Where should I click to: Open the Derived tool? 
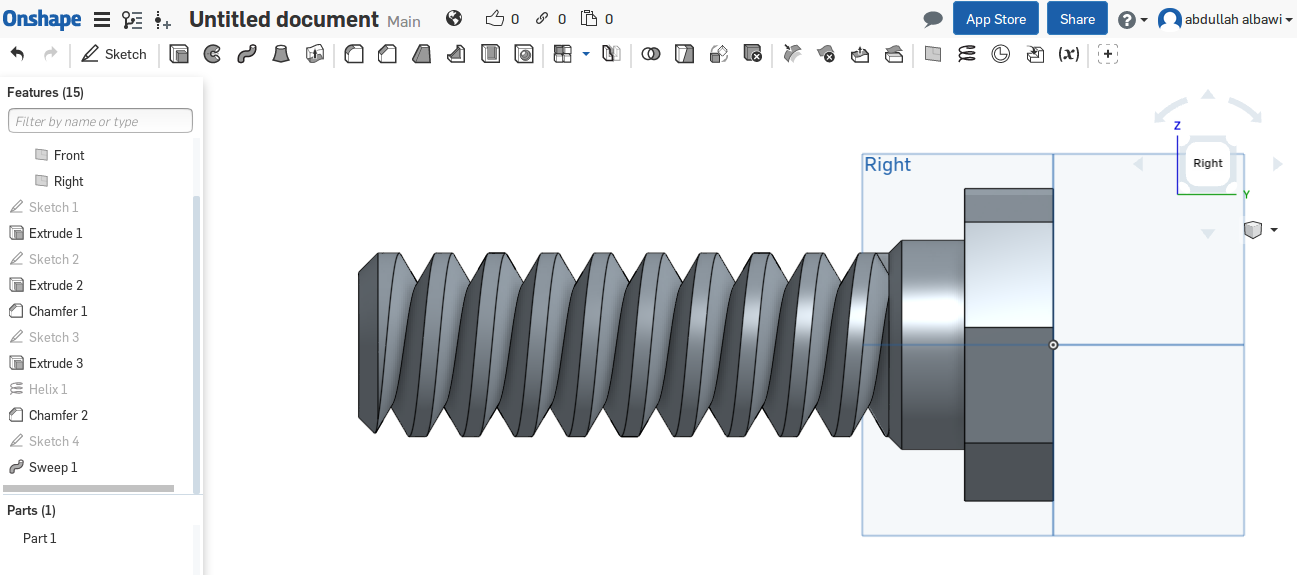tap(1035, 54)
